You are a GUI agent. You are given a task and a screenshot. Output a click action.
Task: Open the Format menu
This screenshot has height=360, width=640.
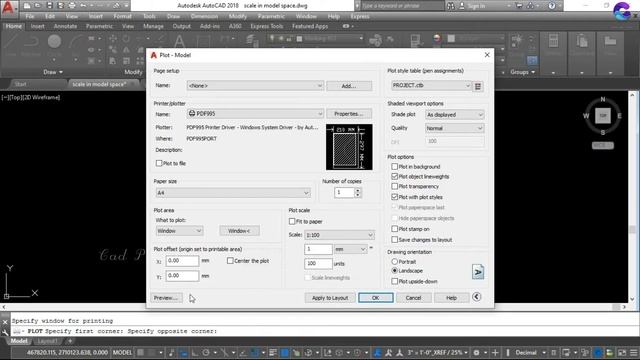[122, 16]
